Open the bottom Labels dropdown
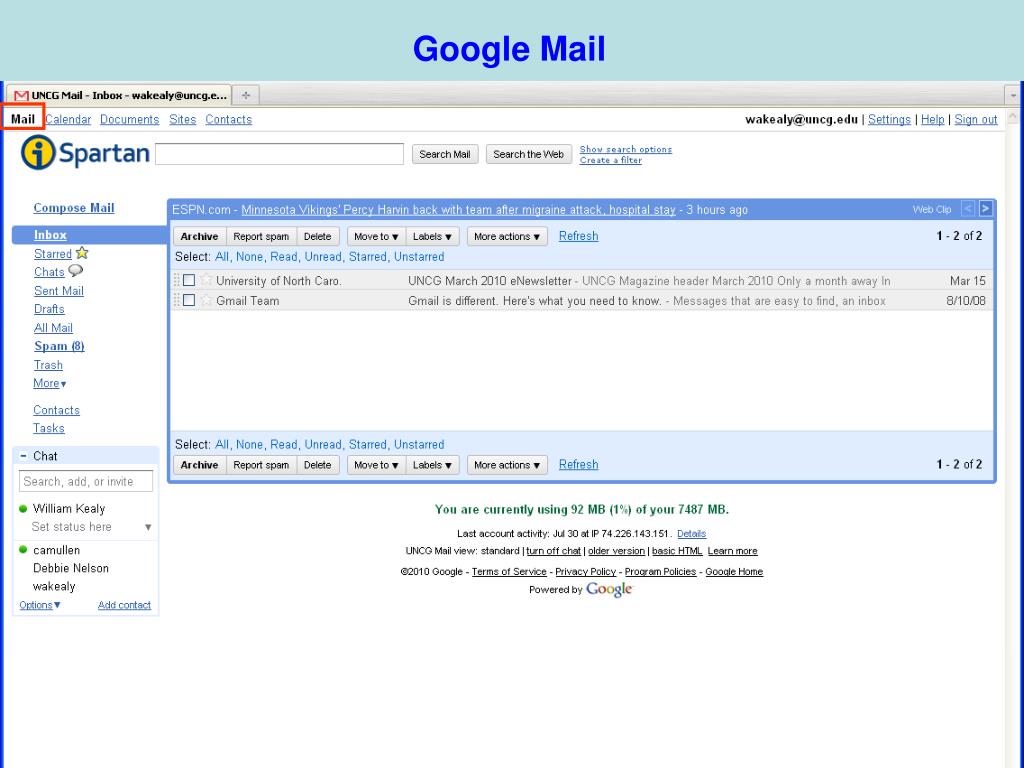 tap(432, 465)
